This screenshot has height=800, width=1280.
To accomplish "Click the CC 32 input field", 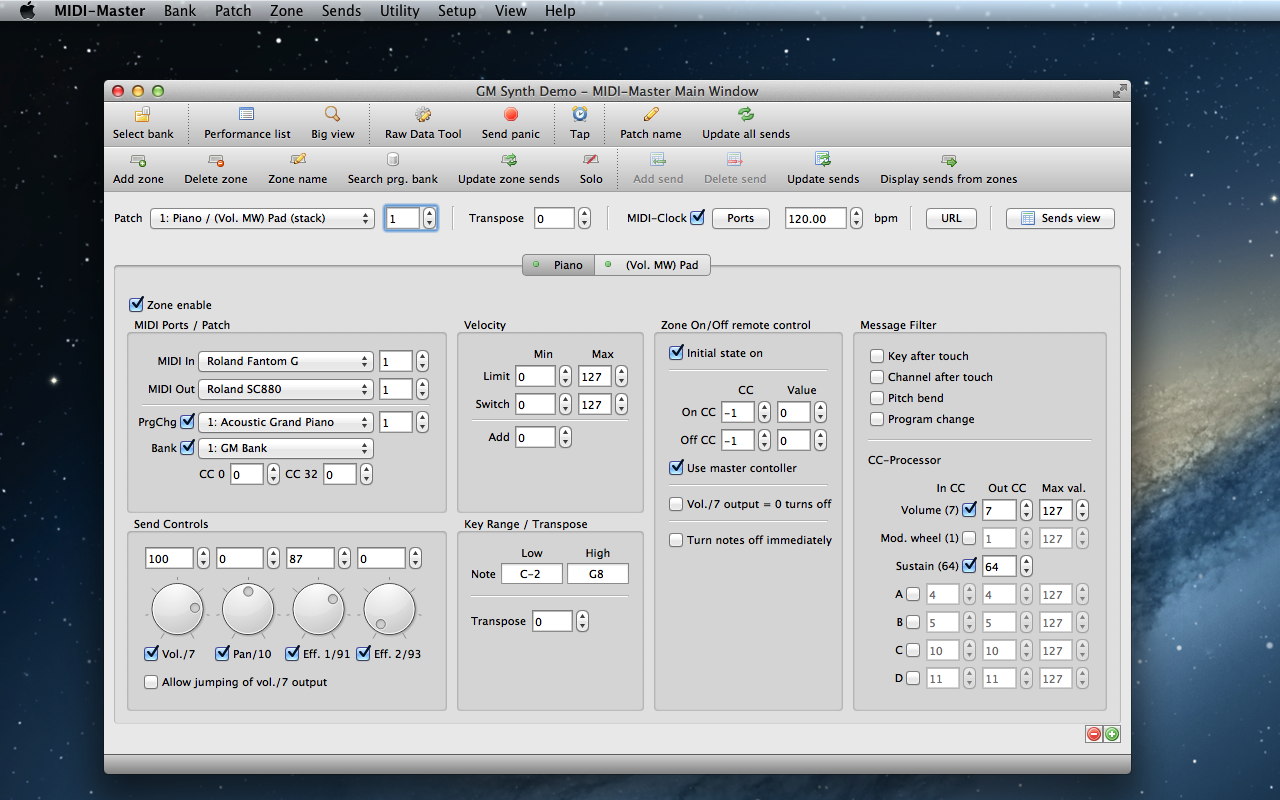I will point(340,474).
